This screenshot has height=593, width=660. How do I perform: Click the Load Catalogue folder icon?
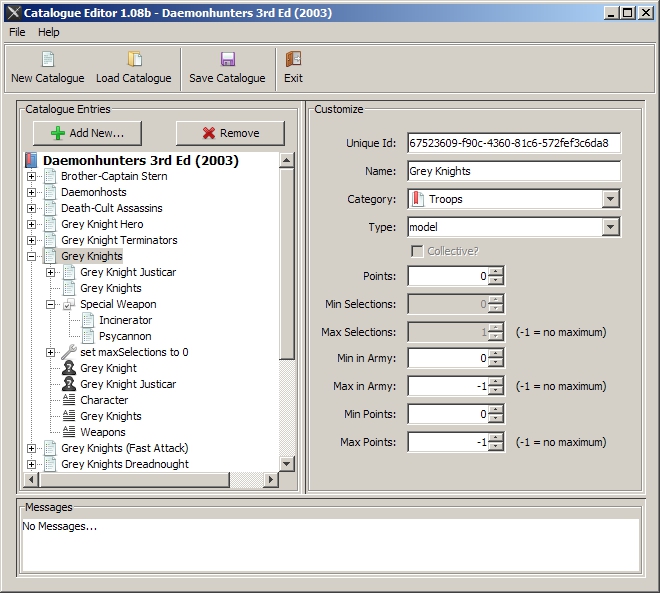135,59
